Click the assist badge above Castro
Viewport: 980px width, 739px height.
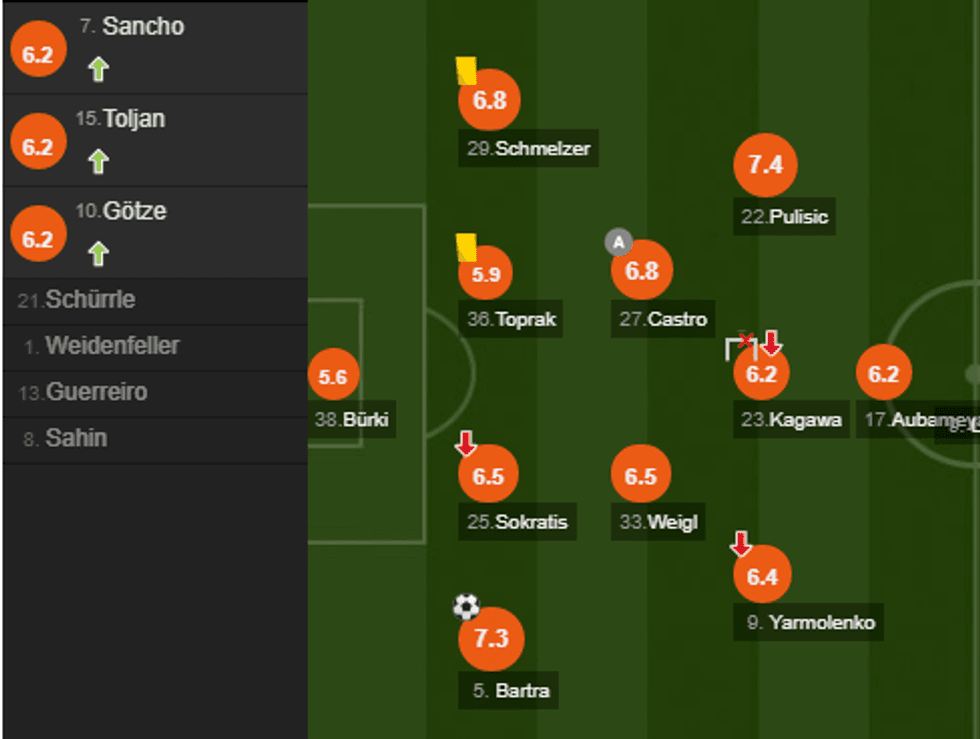click(x=617, y=241)
